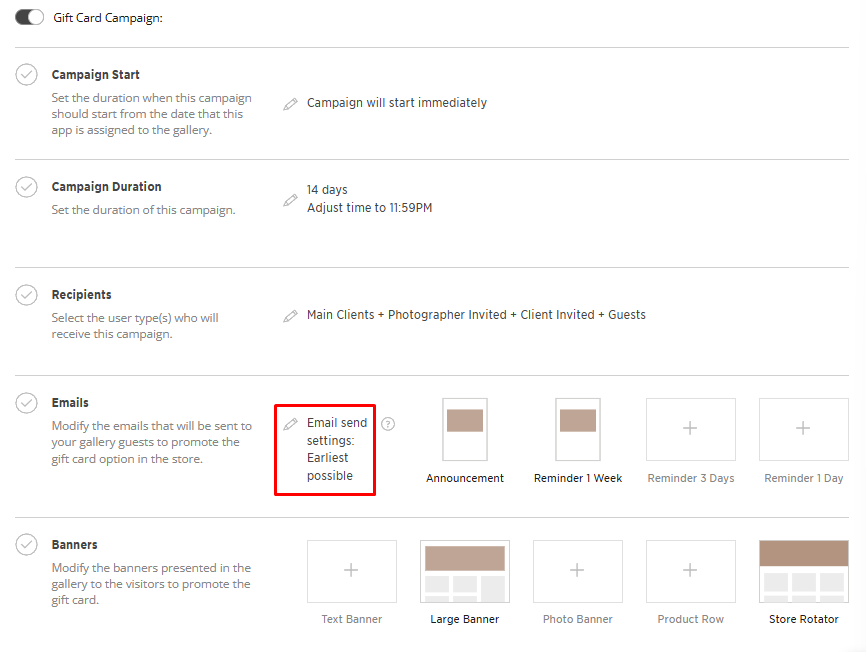Click pencil icon beside Campaign will start immediately

coord(290,103)
